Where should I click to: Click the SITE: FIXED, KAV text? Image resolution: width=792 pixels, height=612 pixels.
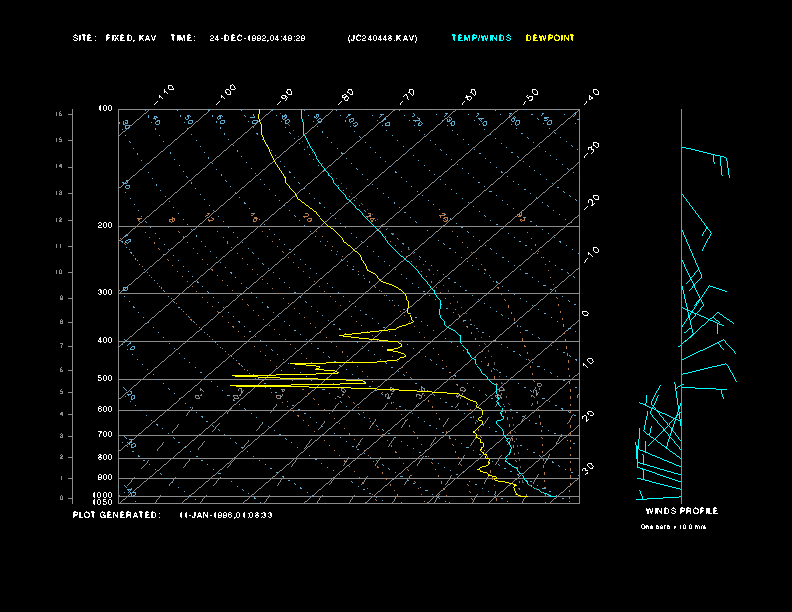[115, 38]
